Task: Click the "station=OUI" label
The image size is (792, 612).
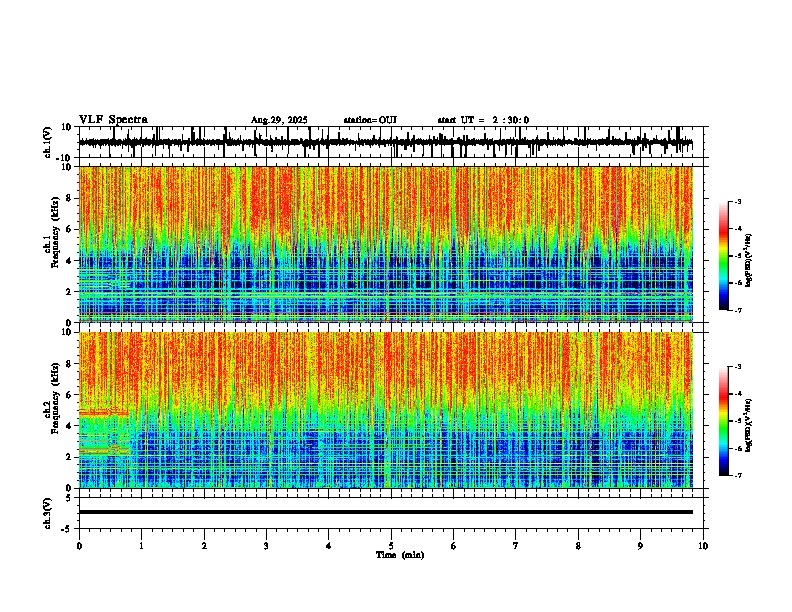Action: point(370,120)
